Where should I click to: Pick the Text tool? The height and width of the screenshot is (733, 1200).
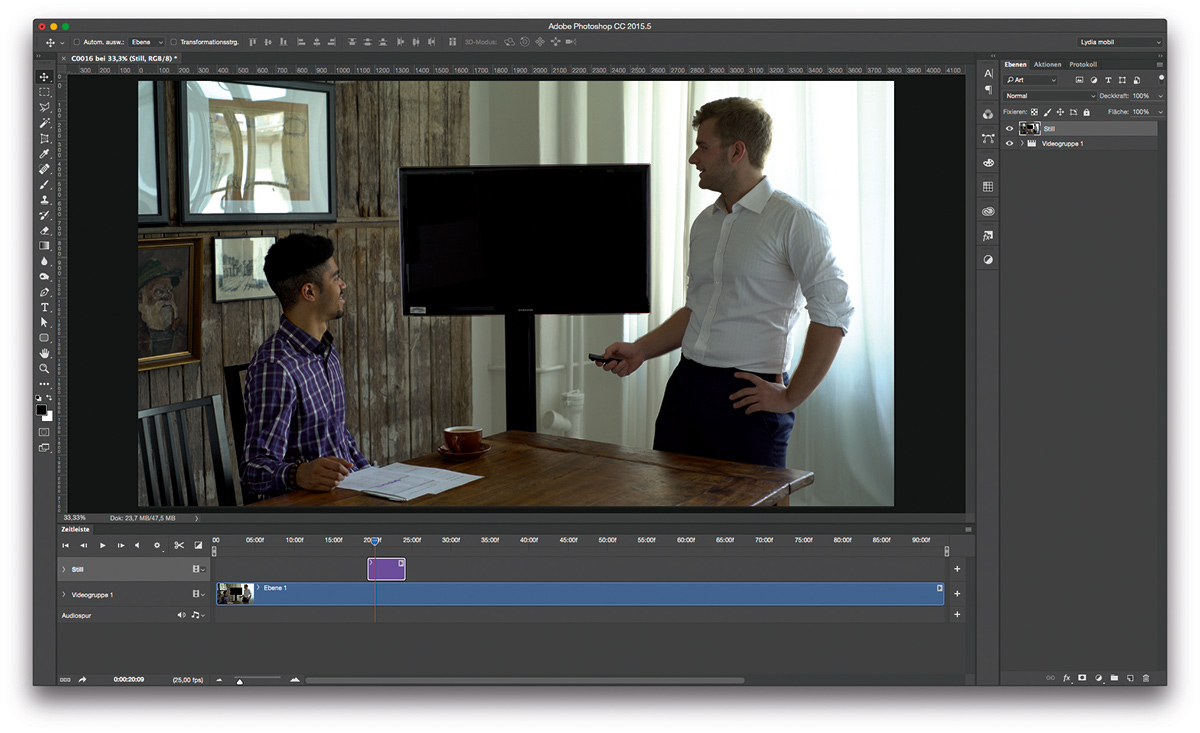44,307
